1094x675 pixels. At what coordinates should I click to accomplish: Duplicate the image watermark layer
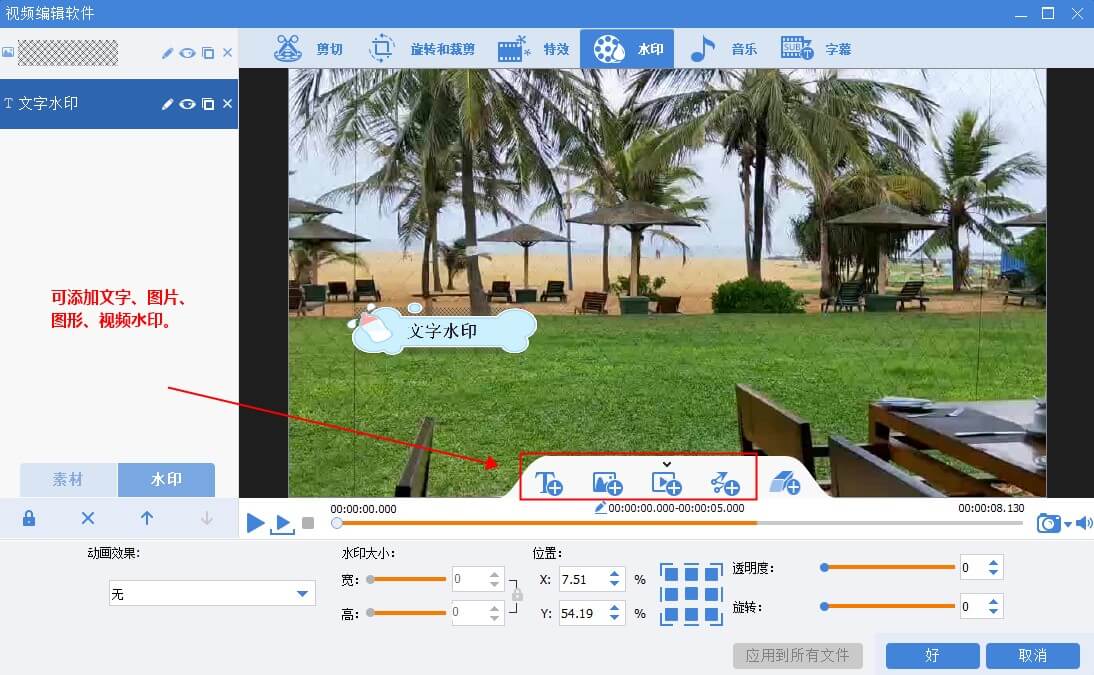click(208, 53)
